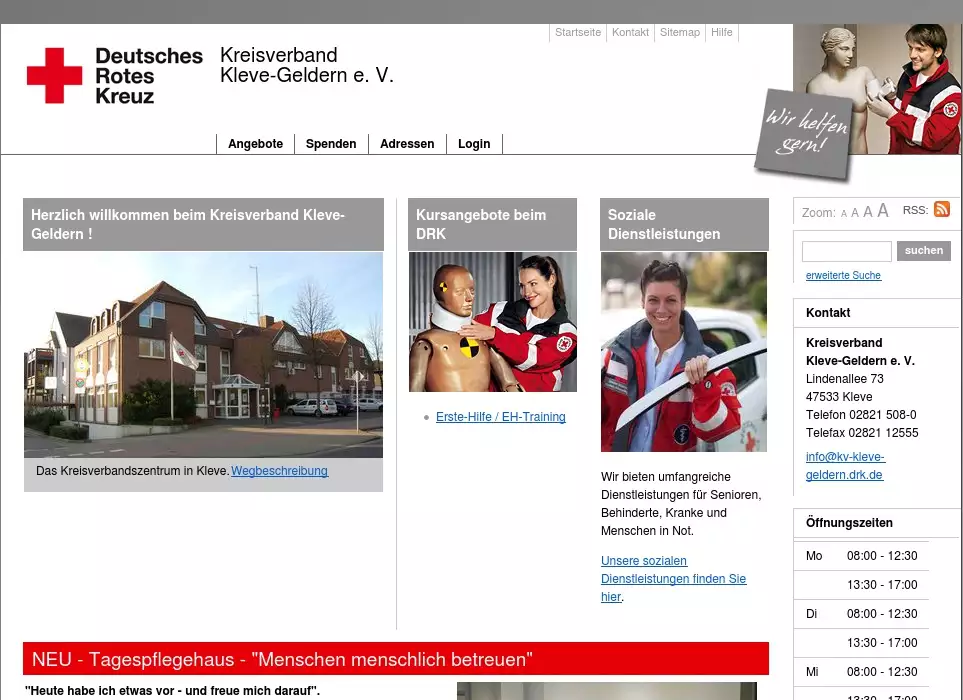
Task: Click into the search text field
Action: pos(846,251)
